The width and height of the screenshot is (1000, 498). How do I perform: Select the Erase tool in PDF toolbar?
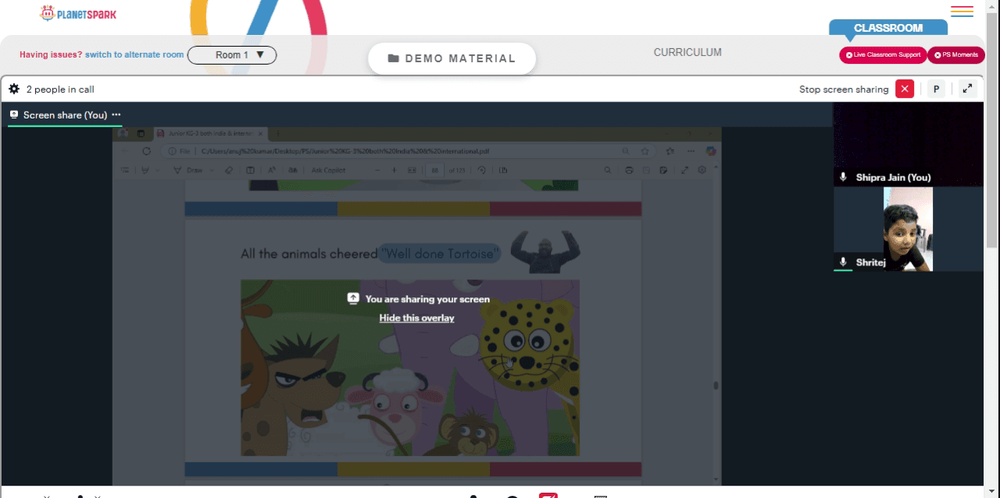(x=228, y=170)
